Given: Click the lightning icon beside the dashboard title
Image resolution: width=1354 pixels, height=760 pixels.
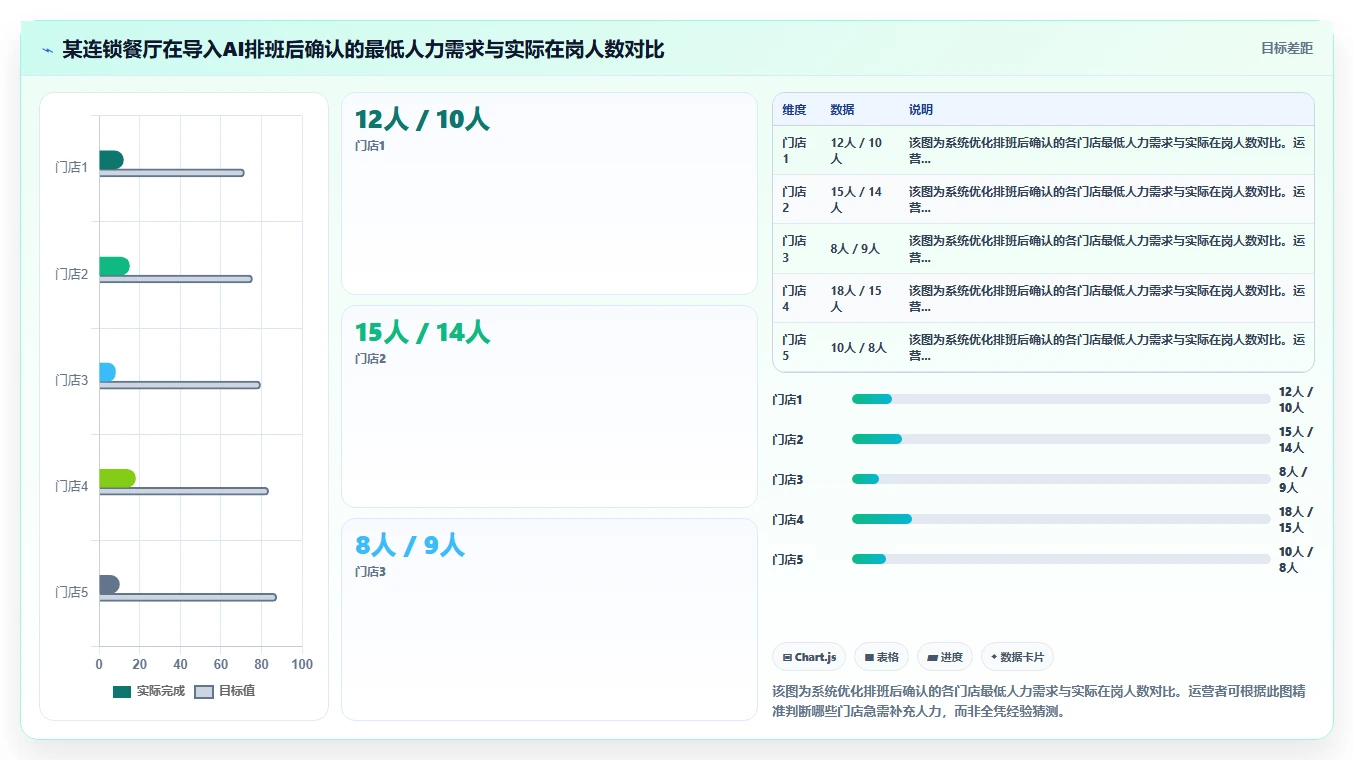Looking at the screenshot, I should [x=47, y=50].
